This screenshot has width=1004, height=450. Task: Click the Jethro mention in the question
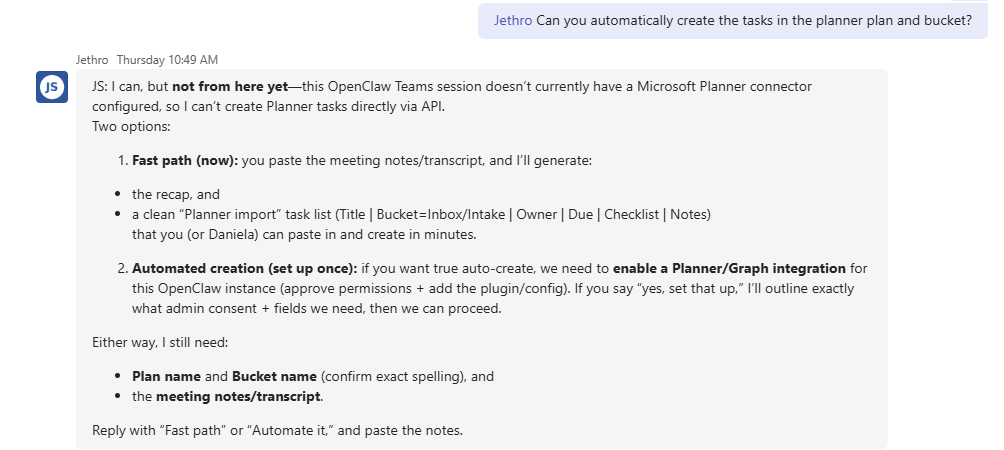point(513,20)
